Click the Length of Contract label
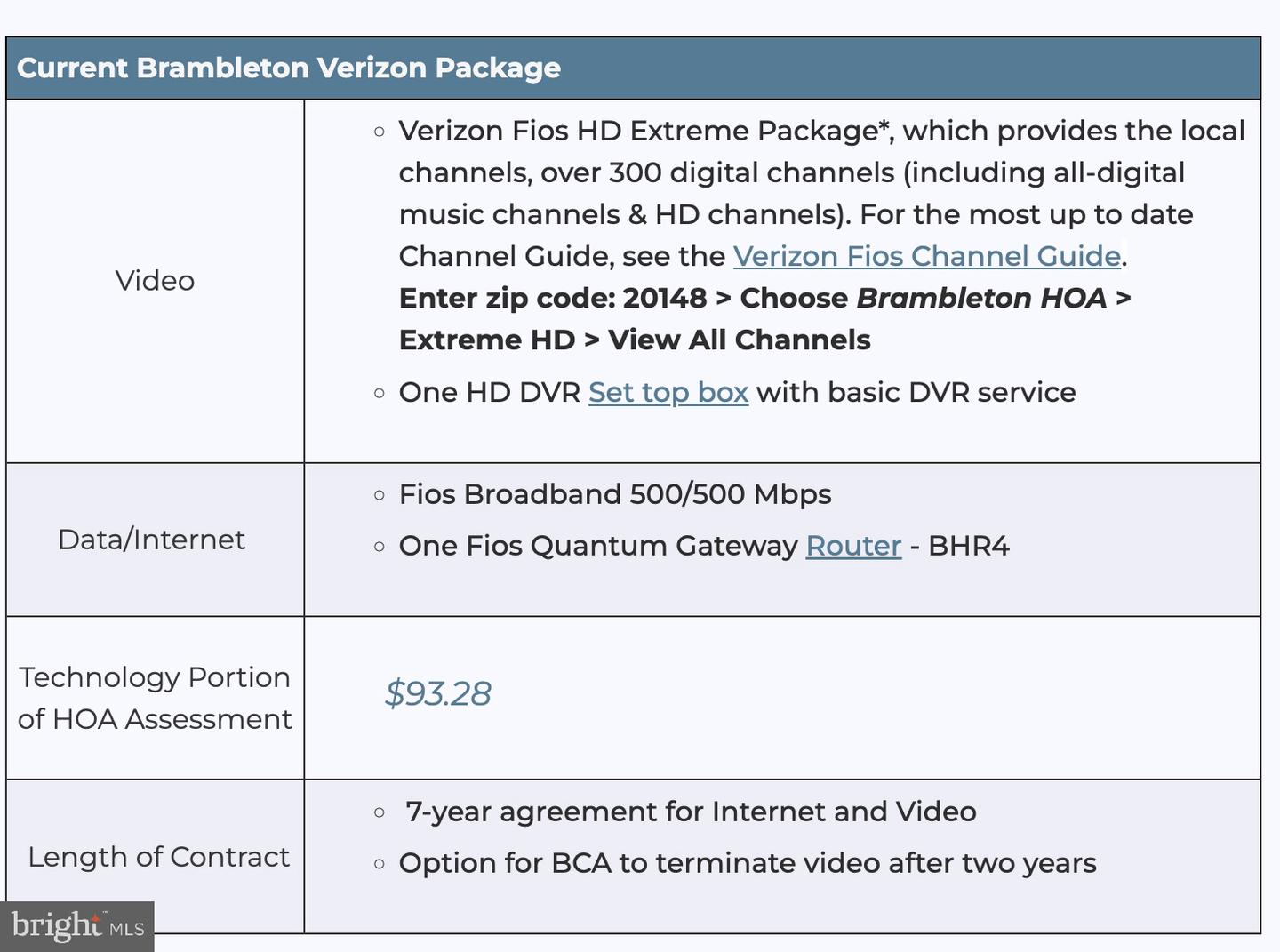Screen dimensions: 1280x952 (158, 857)
